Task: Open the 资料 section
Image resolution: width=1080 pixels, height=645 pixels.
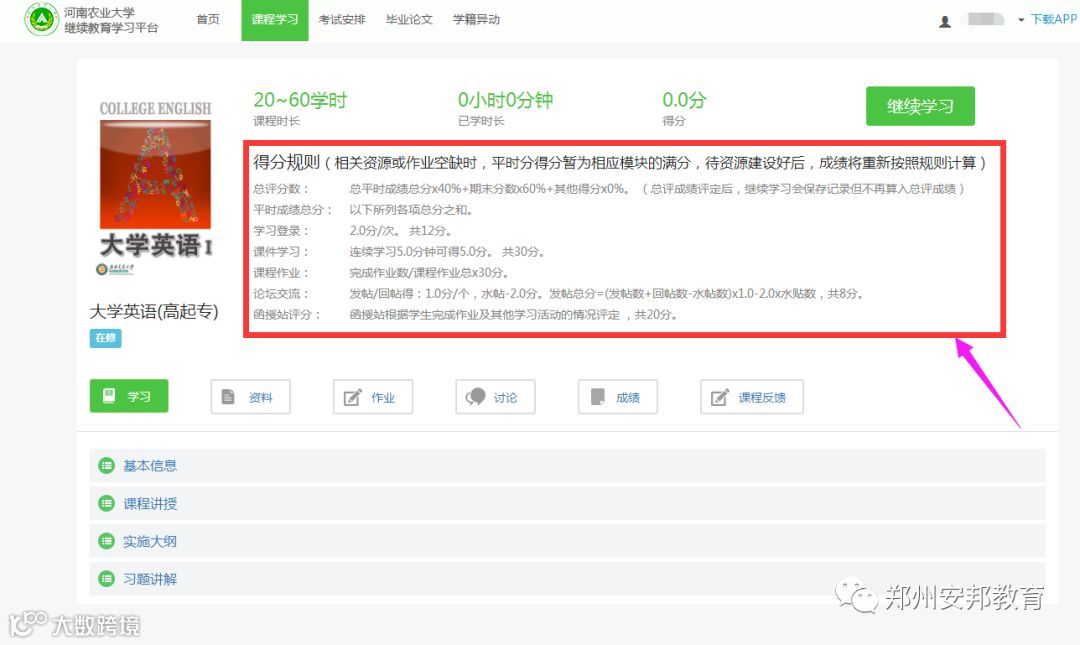Action: [x=251, y=397]
